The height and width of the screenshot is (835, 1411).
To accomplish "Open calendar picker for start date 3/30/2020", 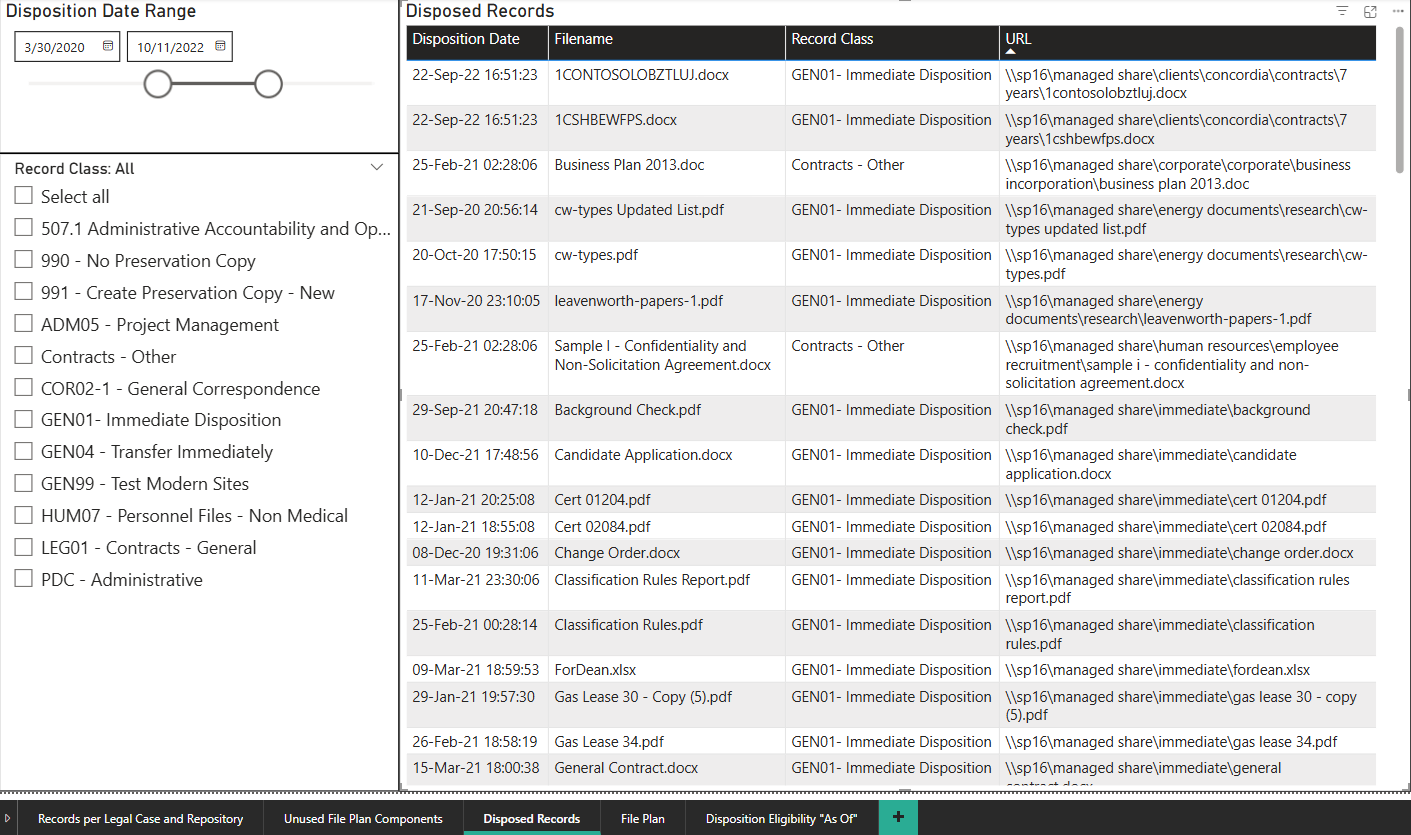I will click(x=108, y=46).
